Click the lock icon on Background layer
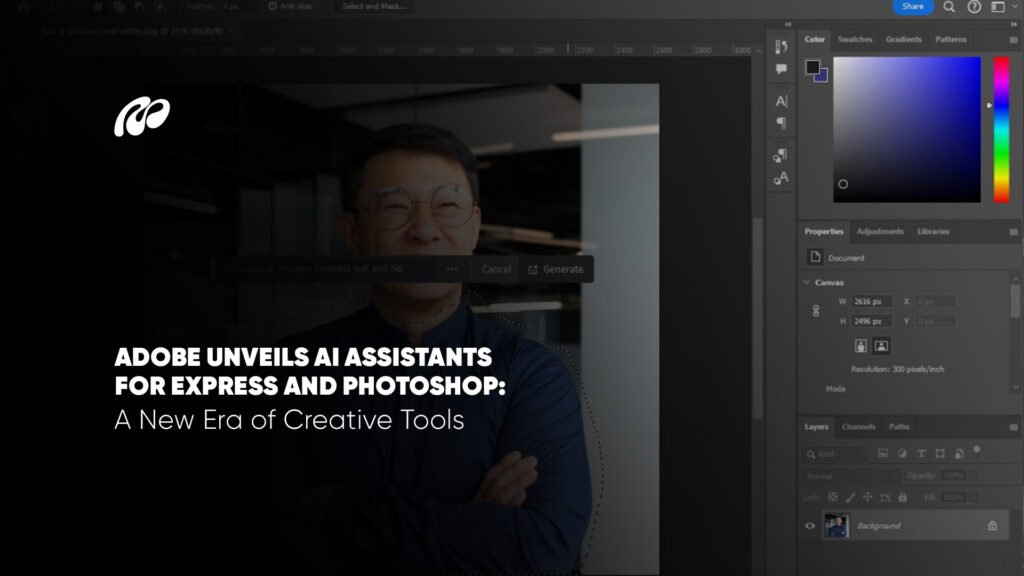 [992, 525]
